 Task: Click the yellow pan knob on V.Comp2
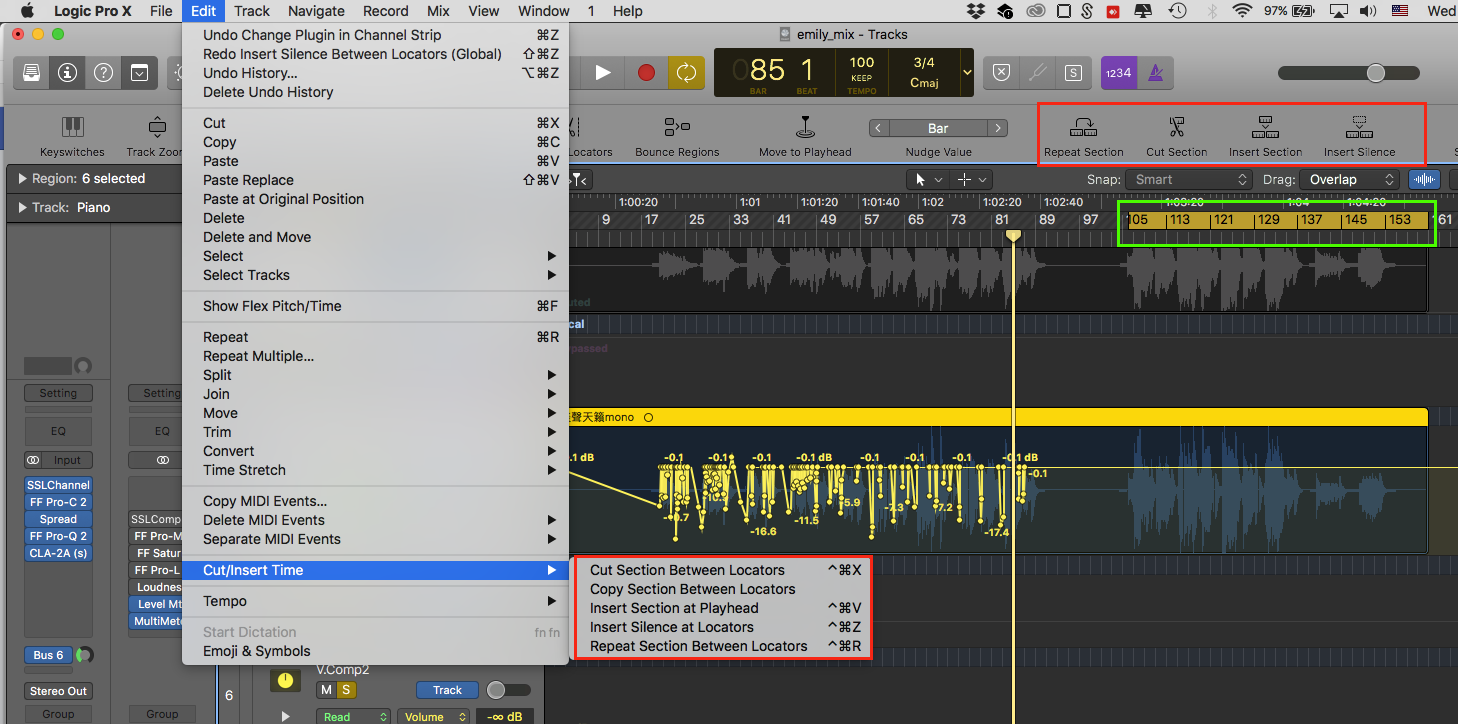coord(286,680)
